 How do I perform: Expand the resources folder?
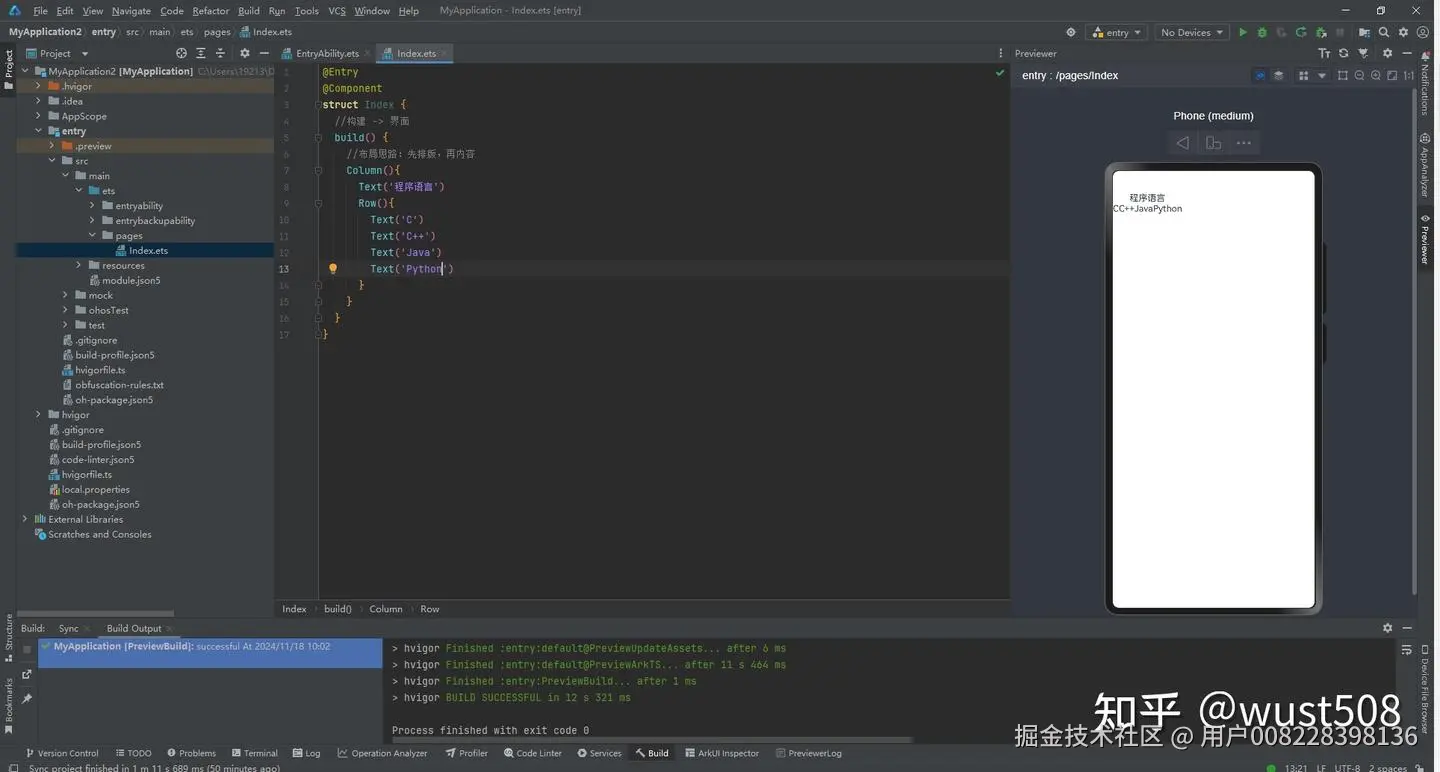79,265
